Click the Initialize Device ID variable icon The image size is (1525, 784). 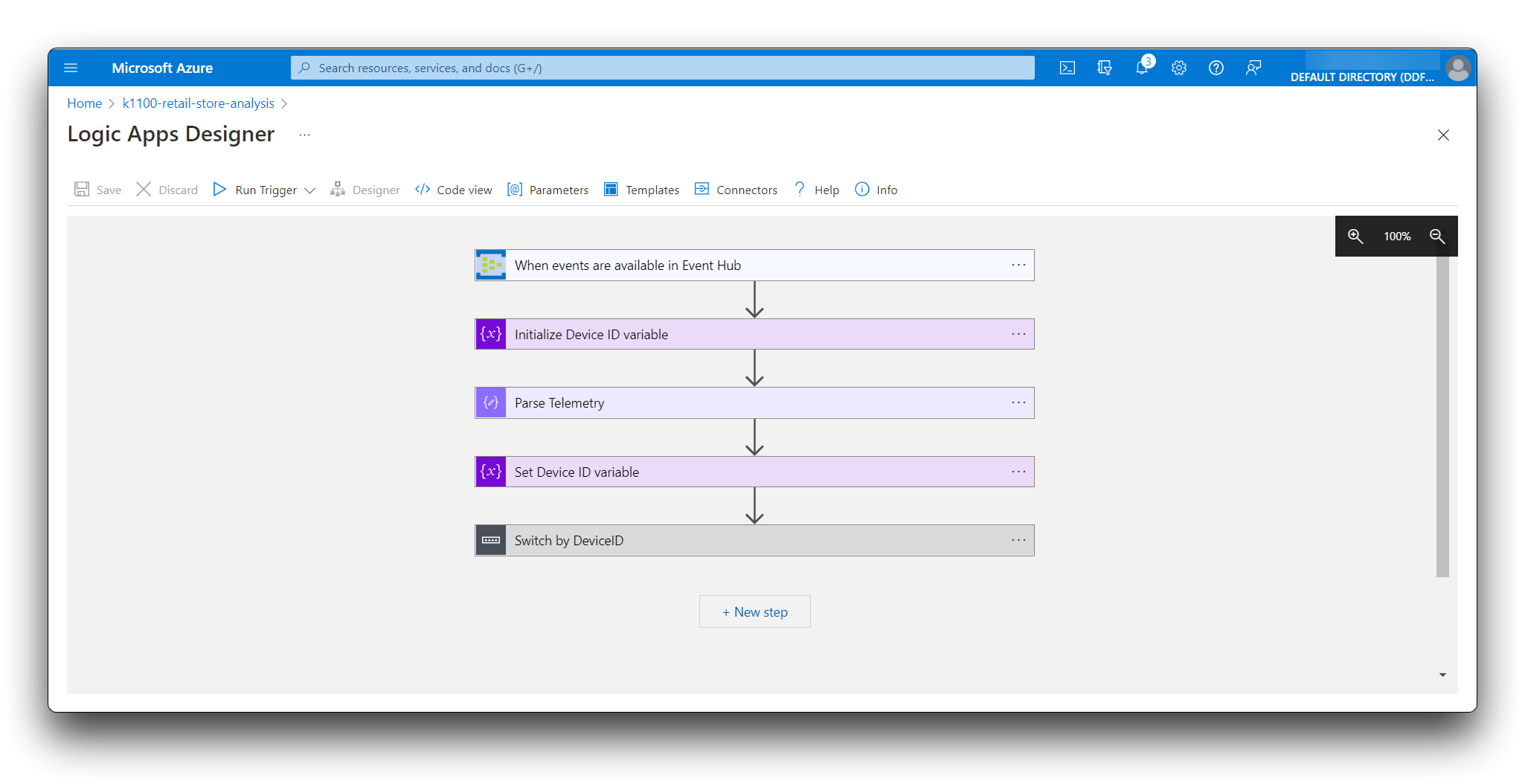(x=491, y=334)
